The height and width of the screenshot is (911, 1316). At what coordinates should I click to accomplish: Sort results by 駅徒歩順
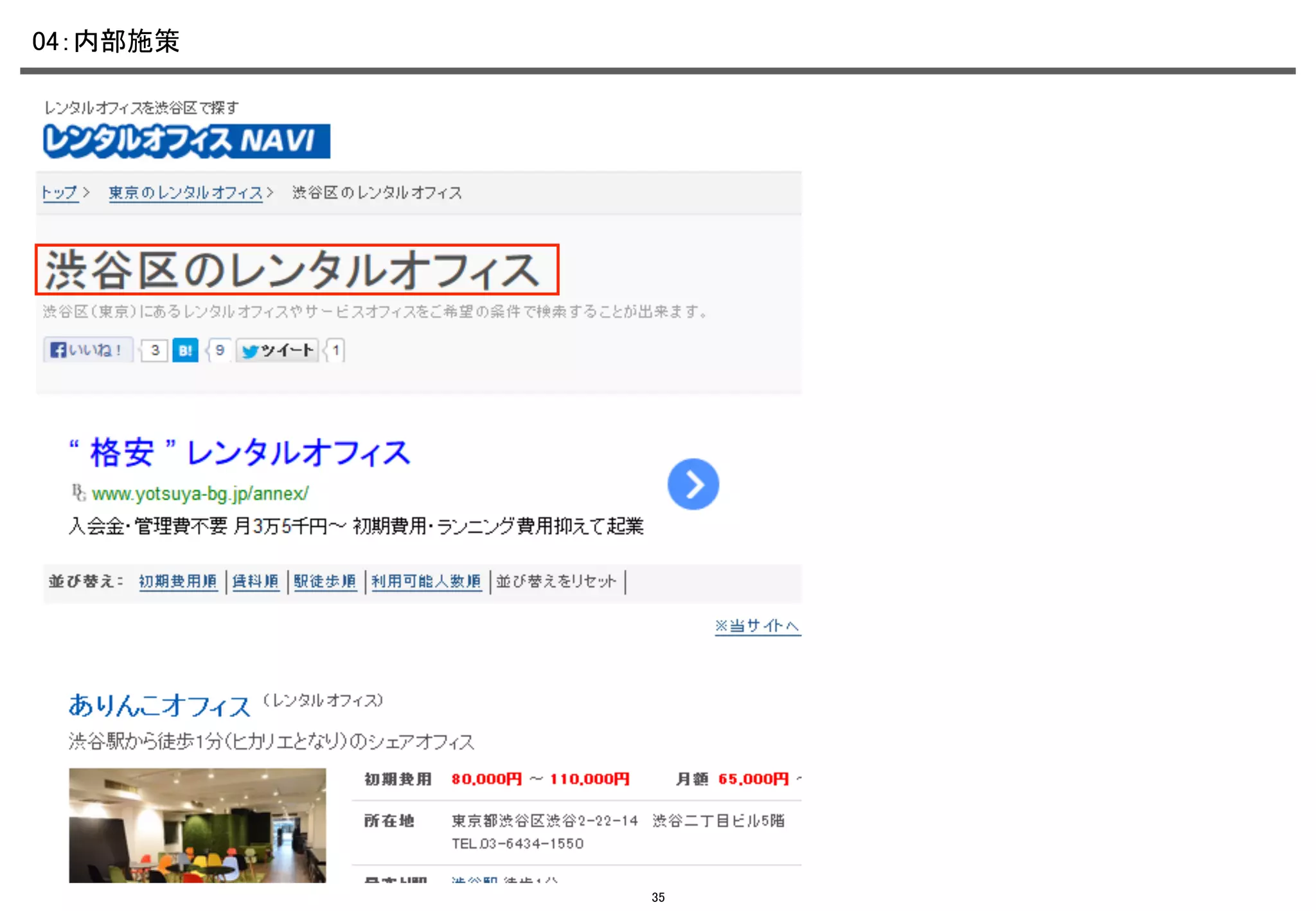[325, 581]
